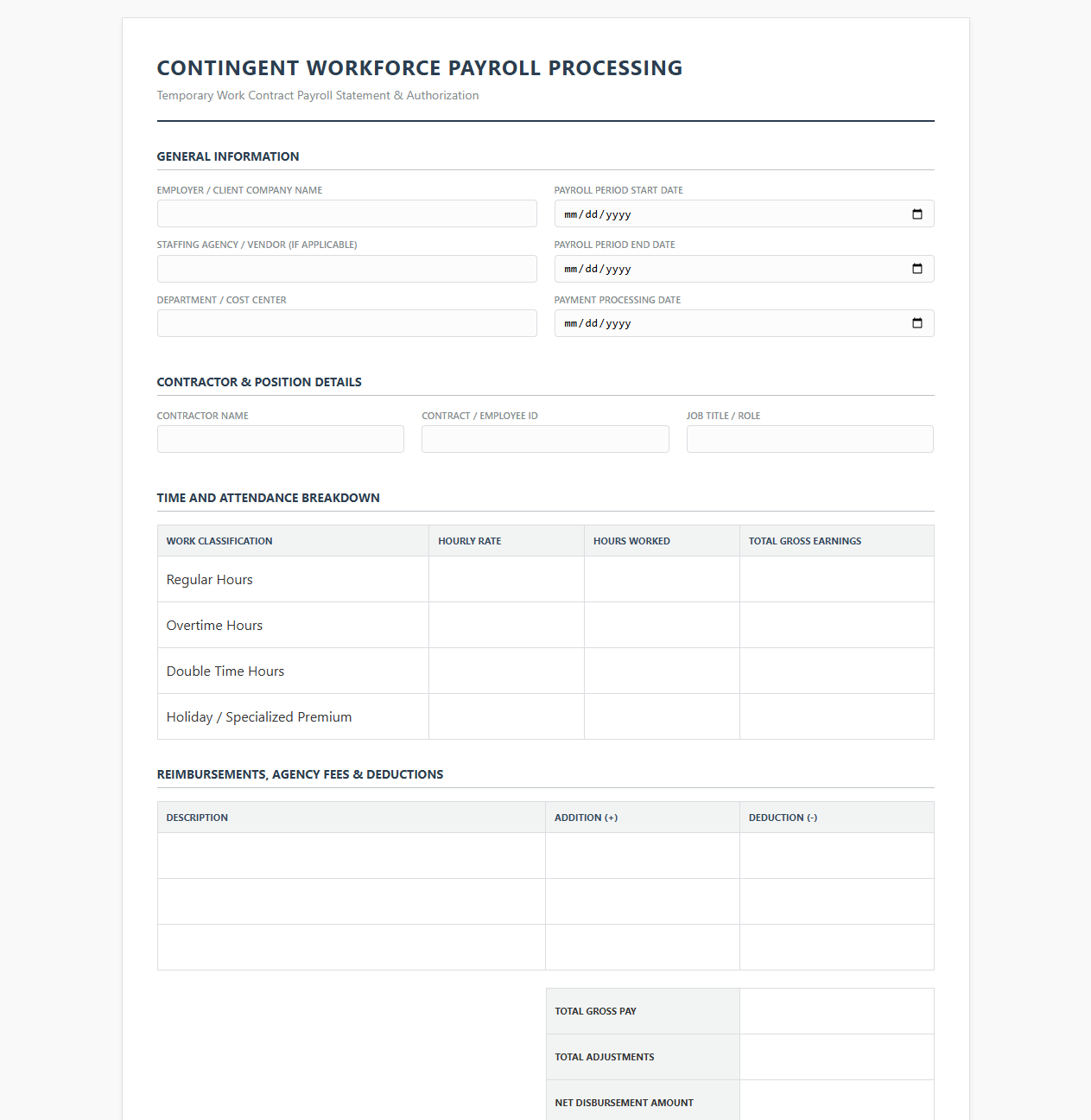1091x1120 pixels.
Task: Click the Total Adjustments value field
Action: (837, 1057)
